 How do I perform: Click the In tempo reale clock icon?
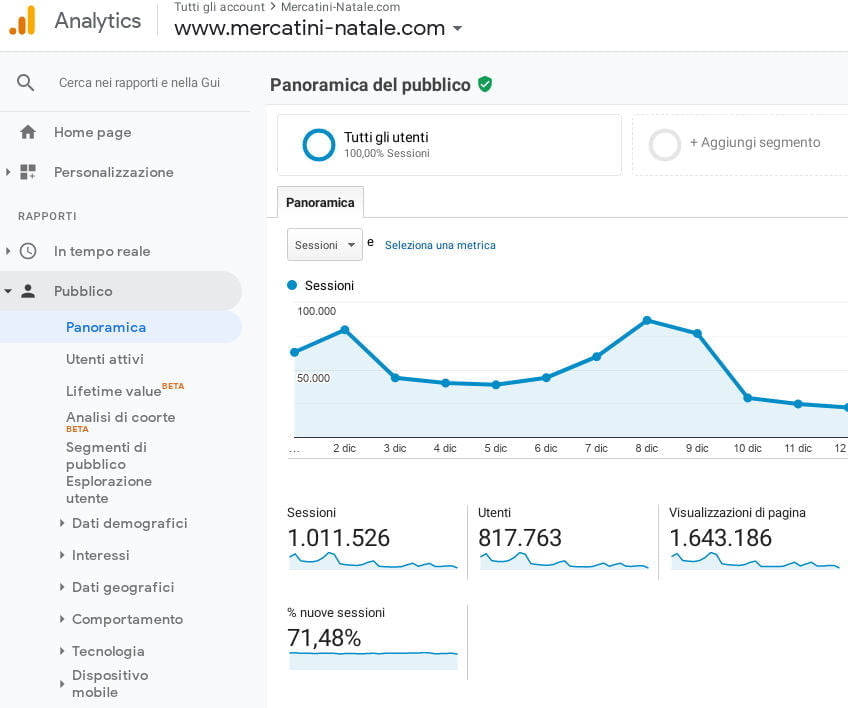tap(28, 251)
